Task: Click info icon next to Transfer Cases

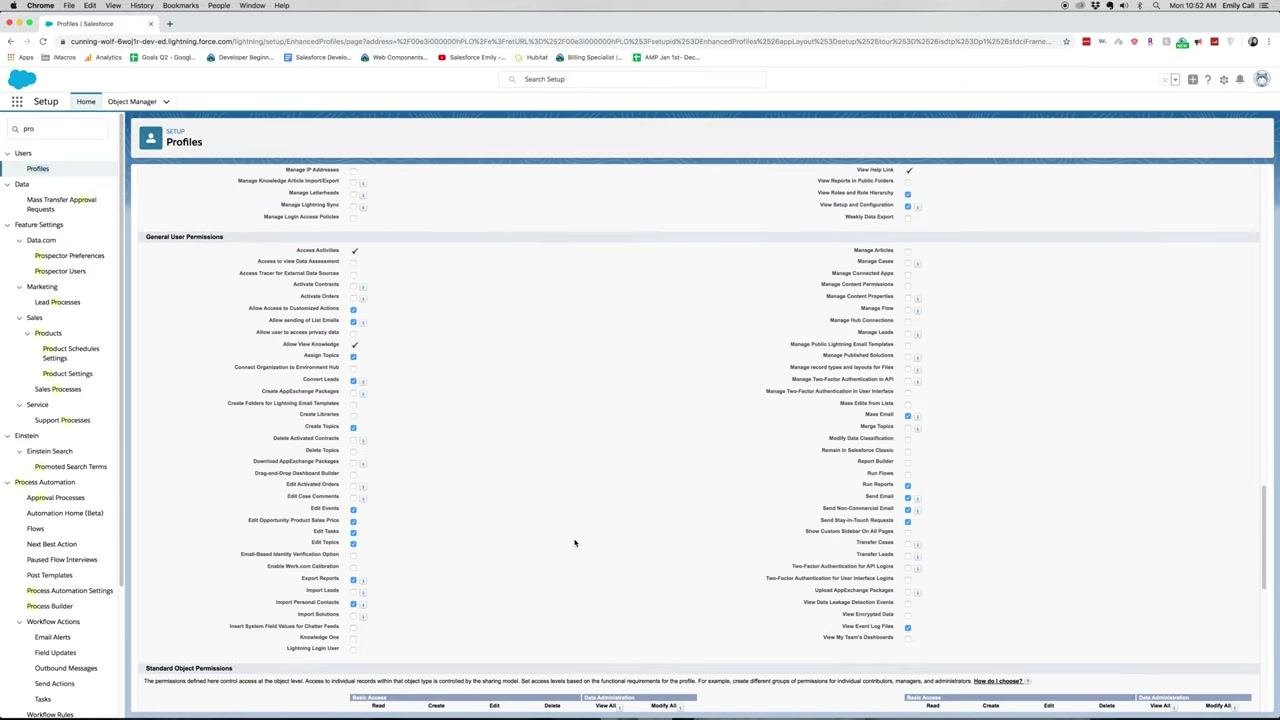Action: [x=917, y=545]
